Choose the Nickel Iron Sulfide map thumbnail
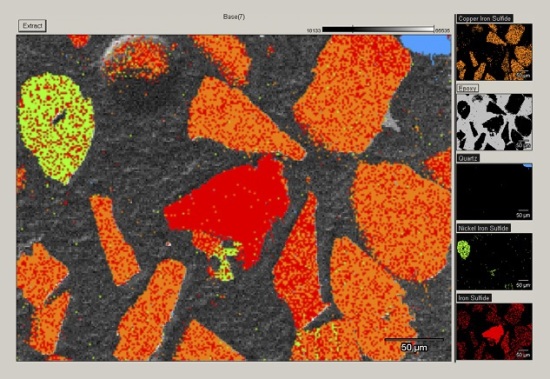 (x=494, y=261)
